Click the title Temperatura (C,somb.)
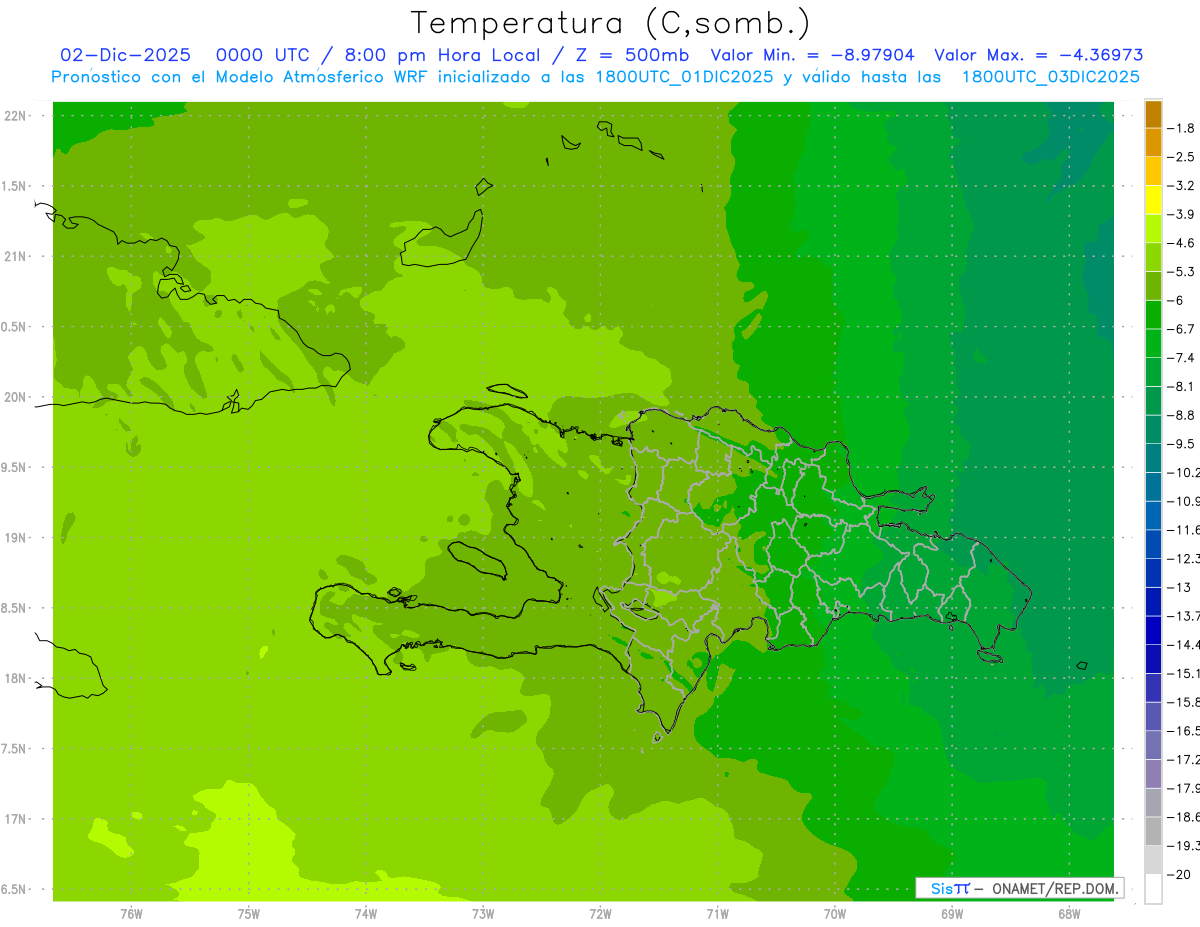 611,23
